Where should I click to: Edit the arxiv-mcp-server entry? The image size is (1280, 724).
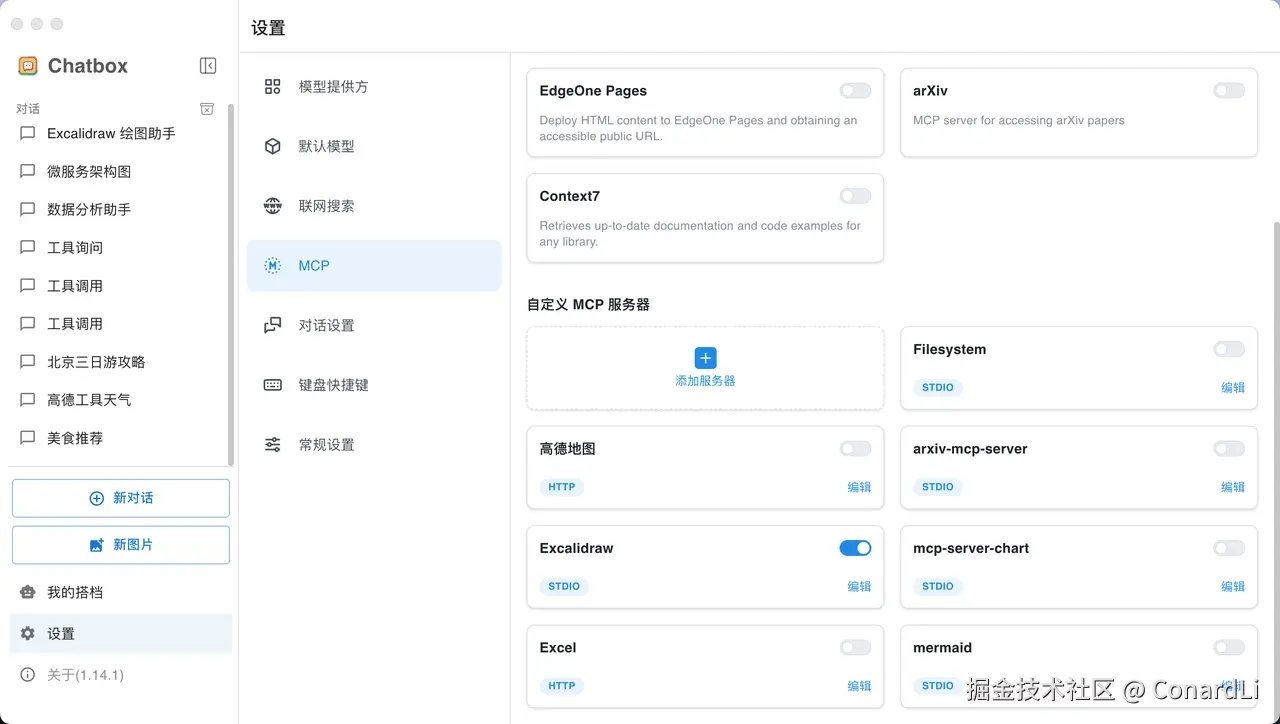pyautogui.click(x=1233, y=487)
